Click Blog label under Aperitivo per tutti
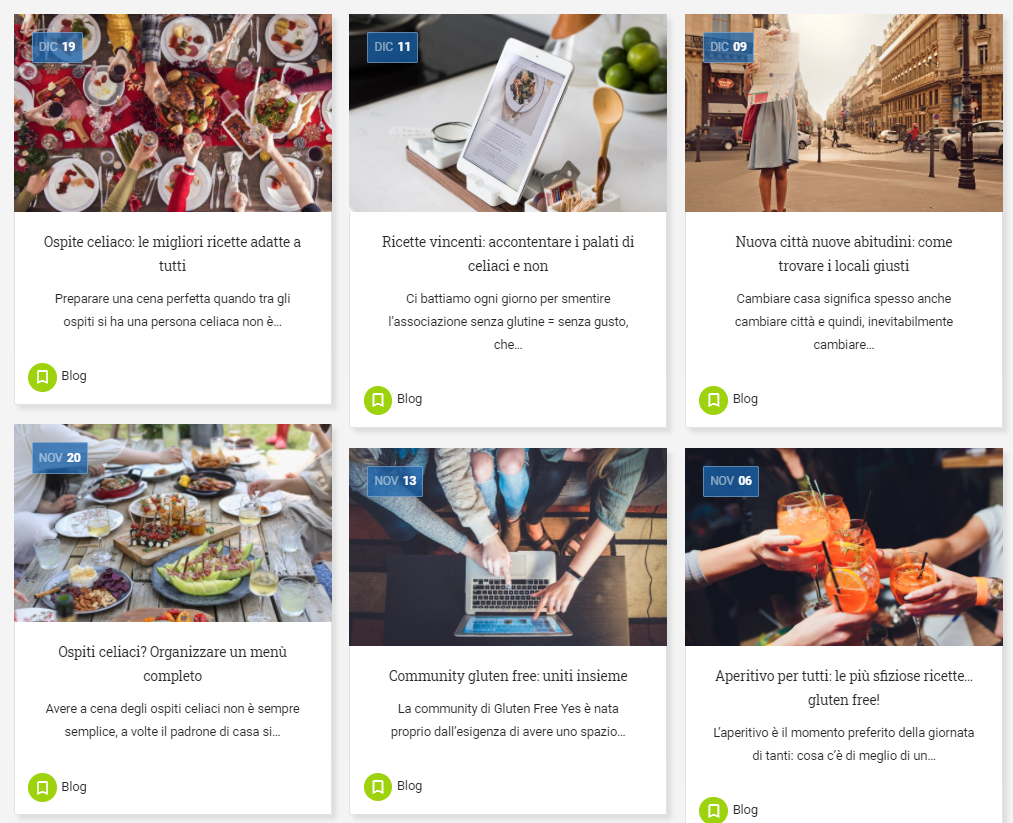 [745, 810]
